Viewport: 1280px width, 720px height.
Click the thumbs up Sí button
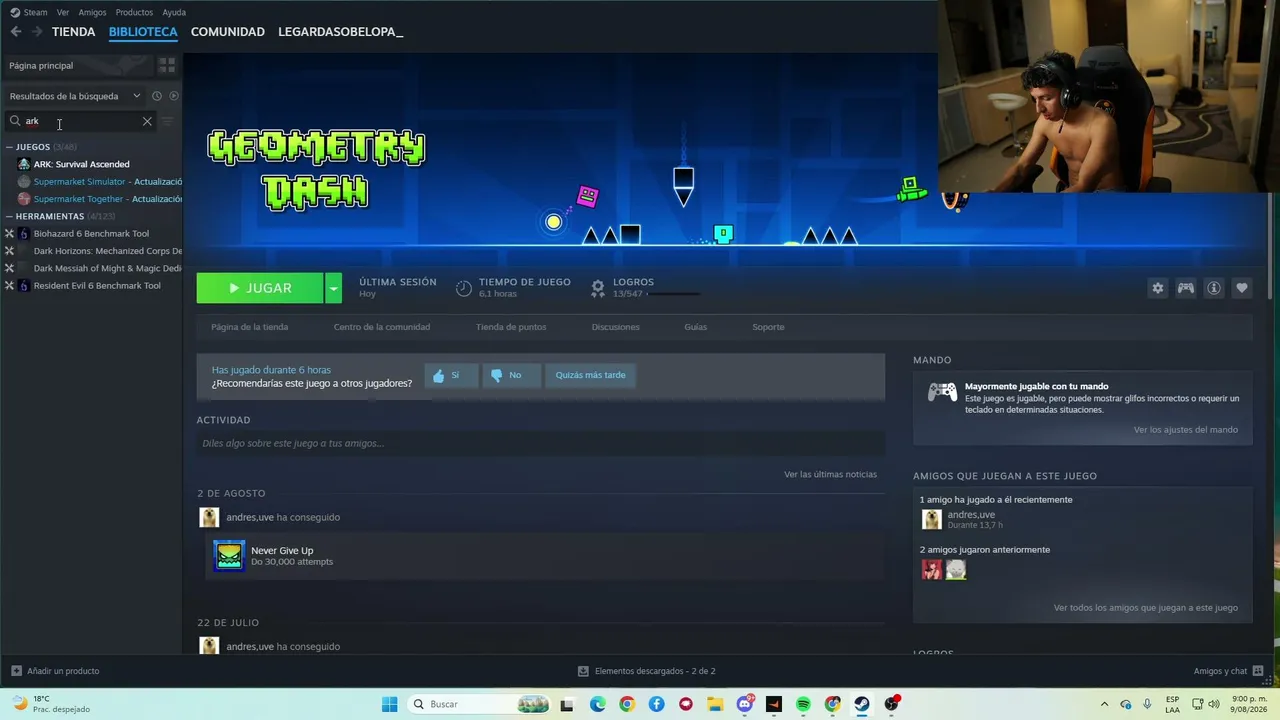click(x=451, y=375)
